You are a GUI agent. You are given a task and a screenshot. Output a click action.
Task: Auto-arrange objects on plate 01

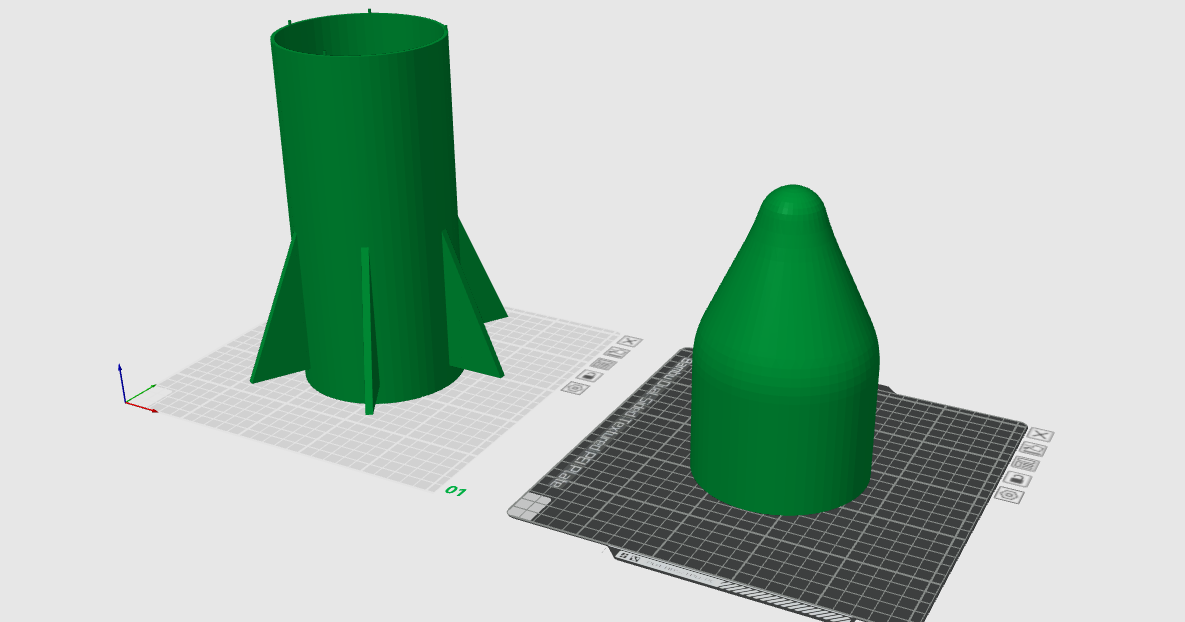[603, 363]
